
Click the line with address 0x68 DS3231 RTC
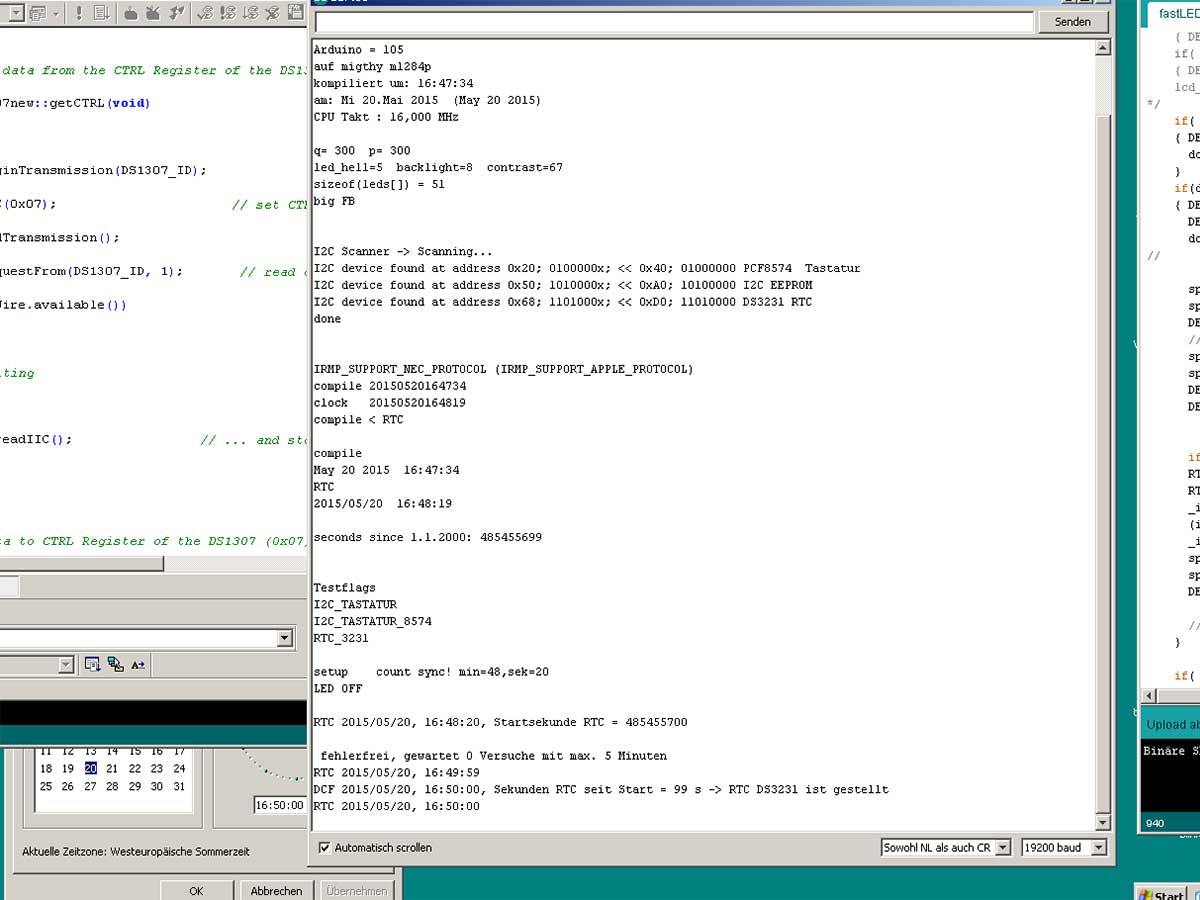pyautogui.click(x=563, y=302)
